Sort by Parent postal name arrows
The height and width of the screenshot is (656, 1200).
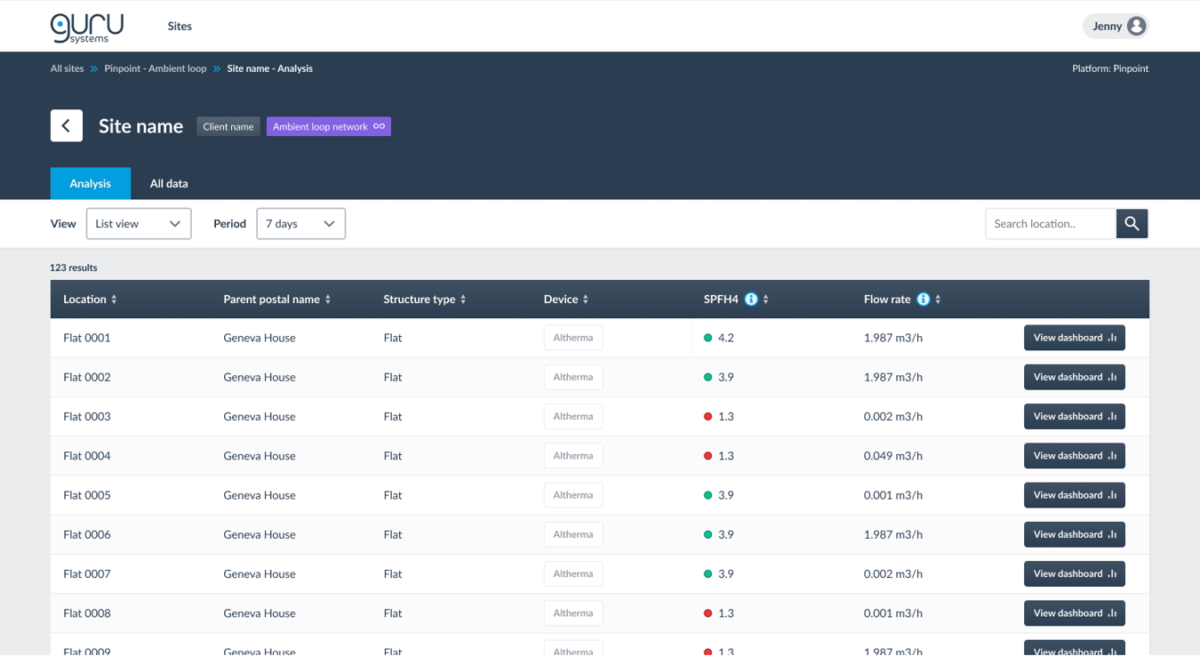pyautogui.click(x=328, y=300)
